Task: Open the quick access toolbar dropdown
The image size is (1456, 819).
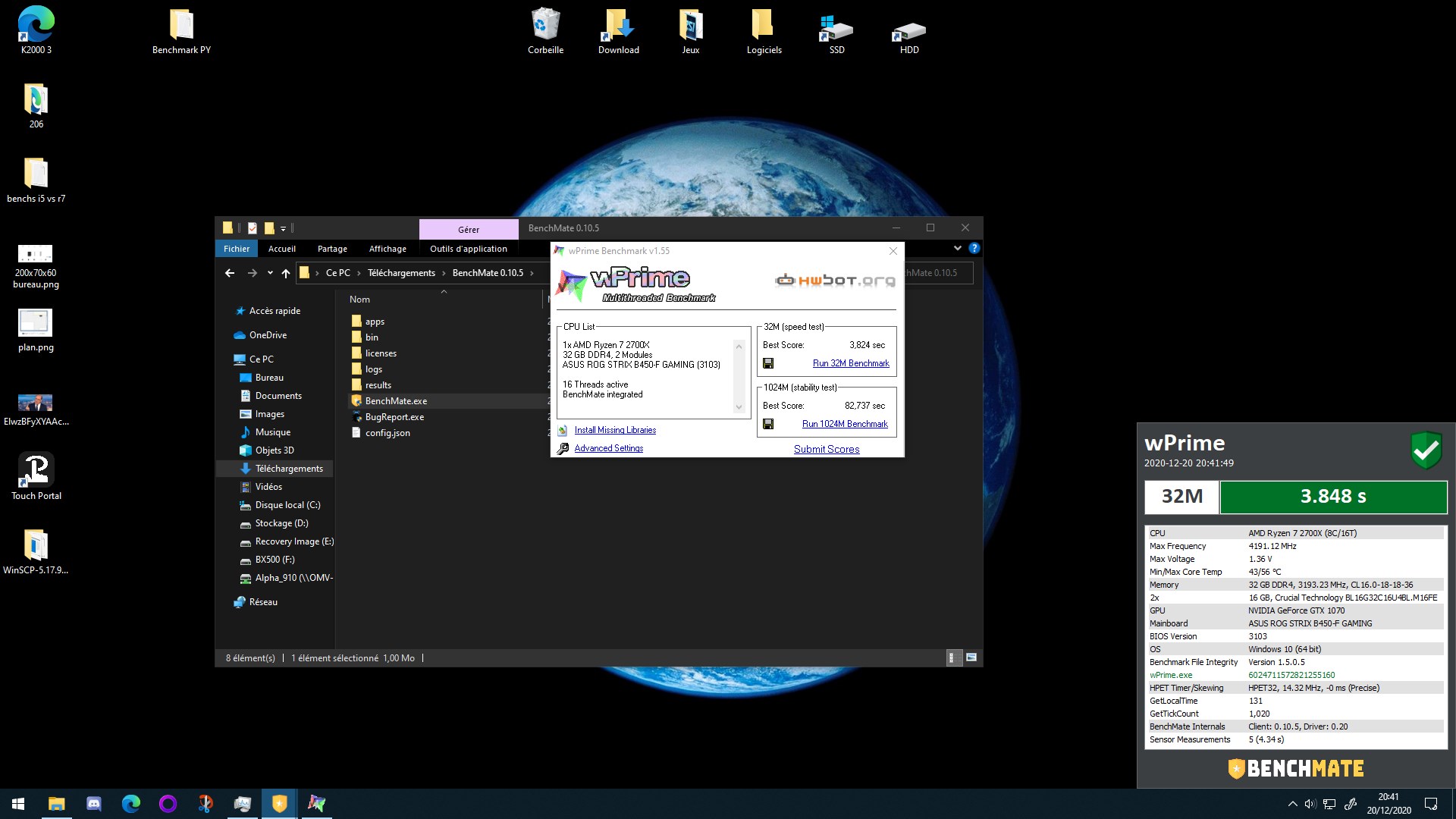Action: [283, 228]
